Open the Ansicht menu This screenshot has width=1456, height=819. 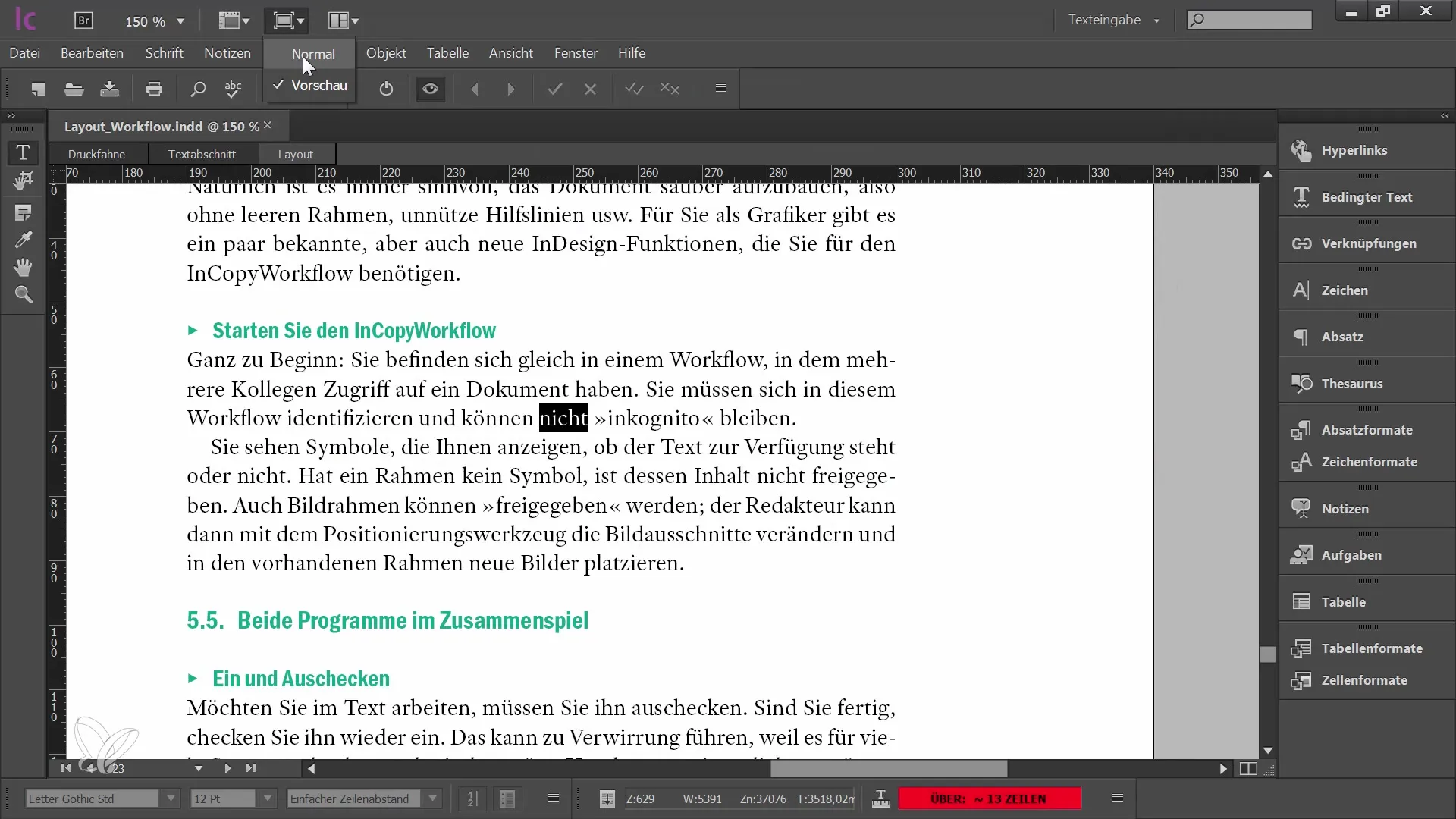pyautogui.click(x=510, y=52)
